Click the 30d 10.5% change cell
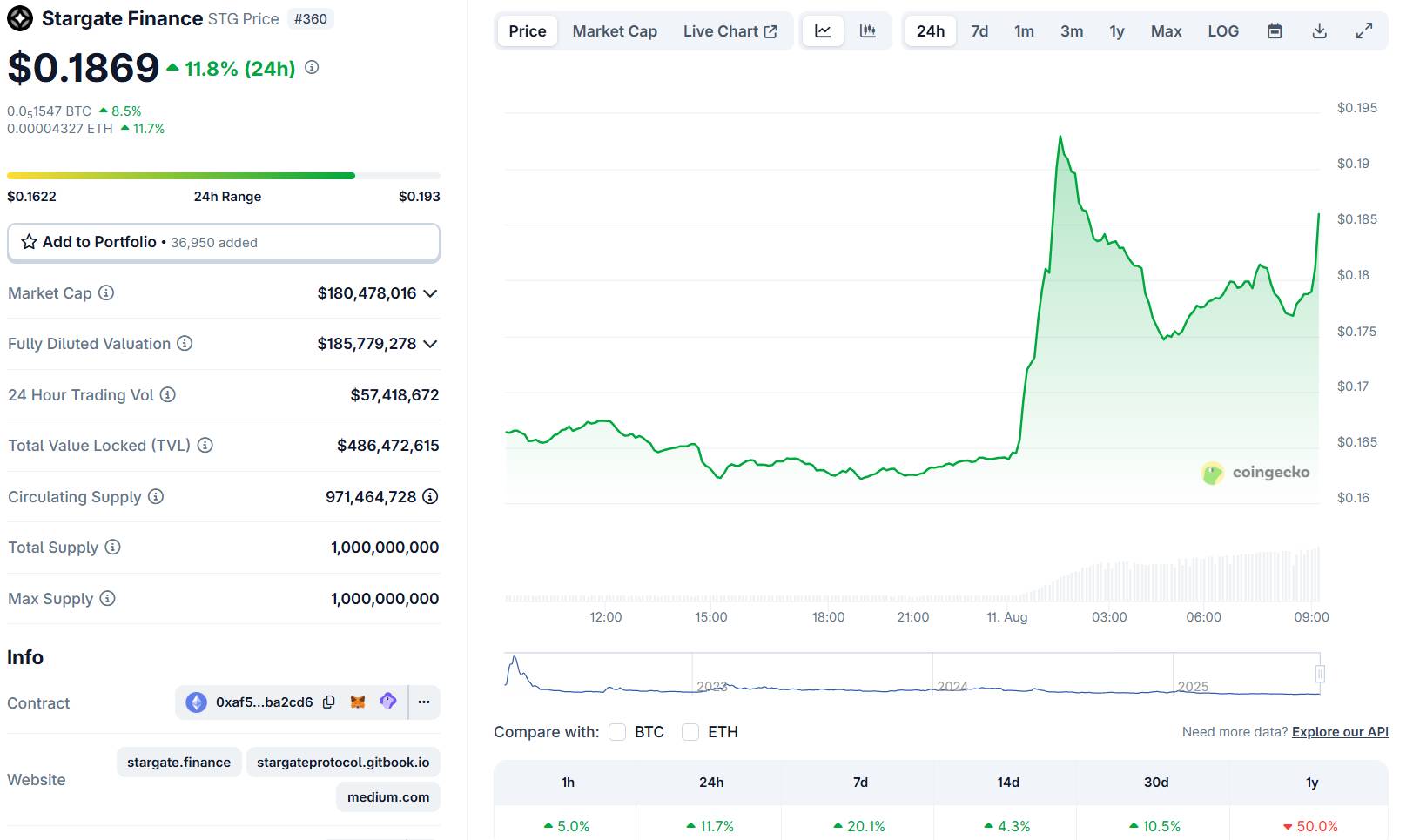This screenshot has width=1413, height=840. (1154, 826)
